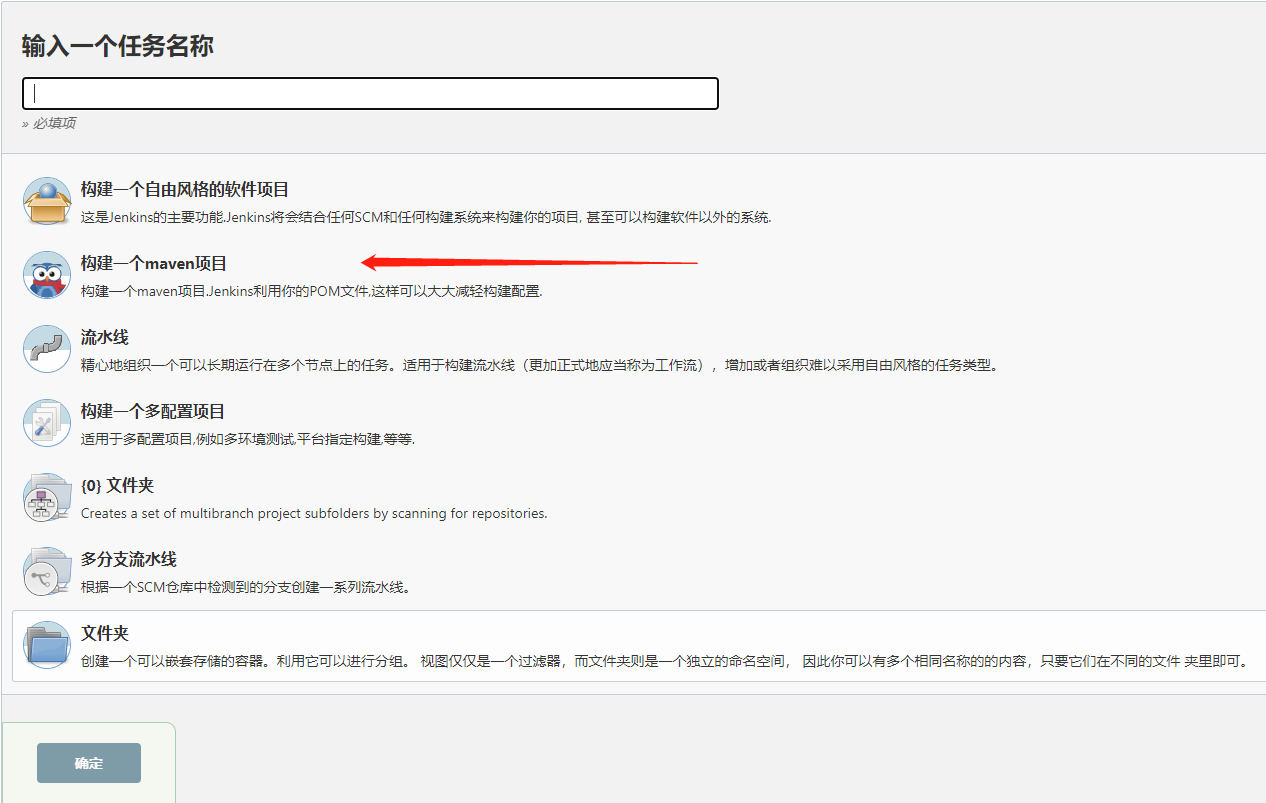Choose 构建一个多配置项目 title

click(153, 411)
